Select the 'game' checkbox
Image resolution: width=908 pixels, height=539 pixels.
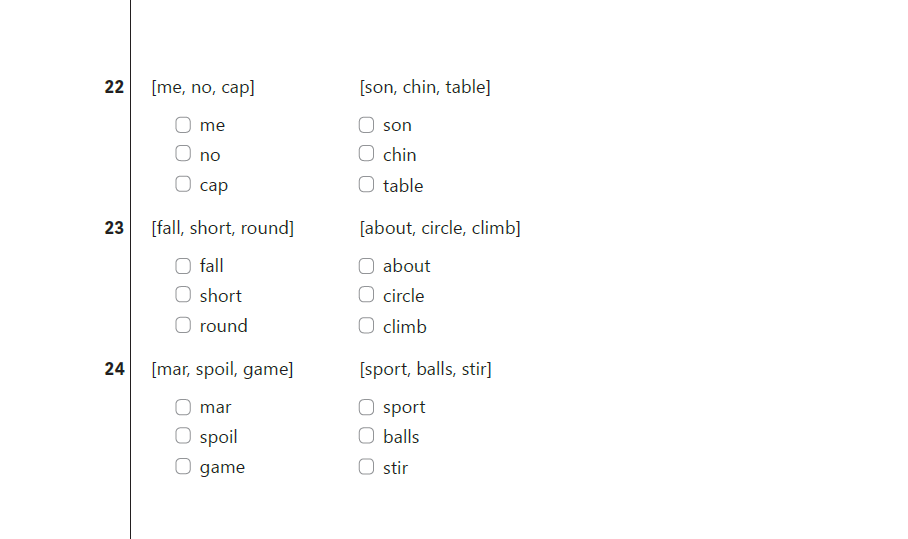(183, 466)
